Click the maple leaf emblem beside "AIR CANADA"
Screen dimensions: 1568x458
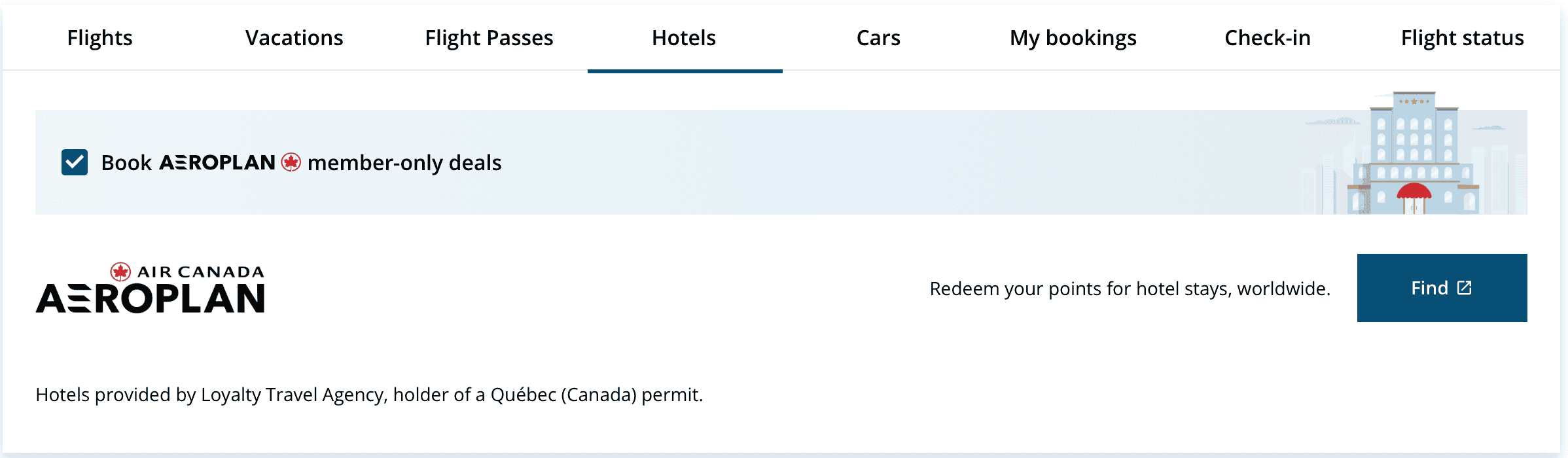120,272
